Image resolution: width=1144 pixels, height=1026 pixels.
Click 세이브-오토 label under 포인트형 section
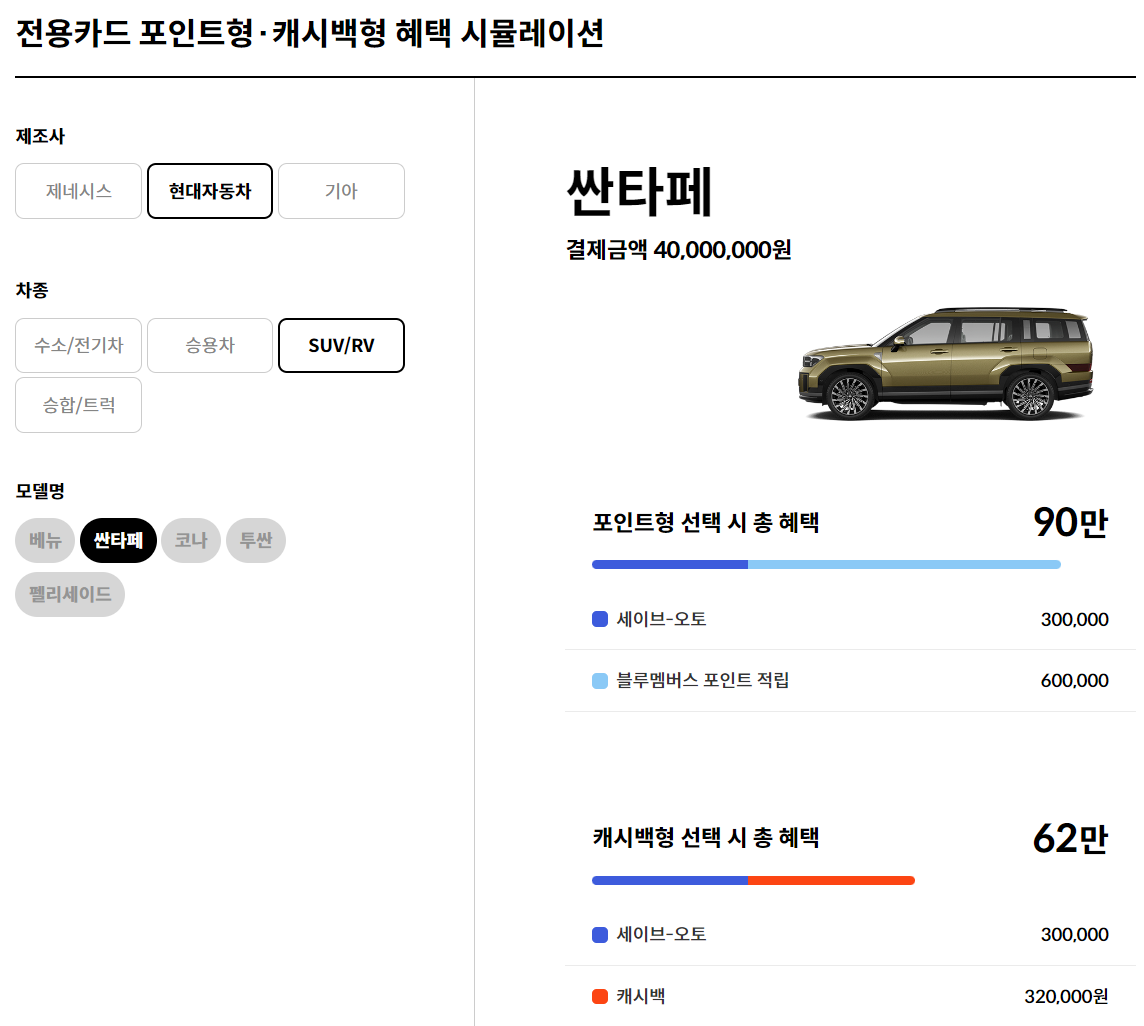661,619
